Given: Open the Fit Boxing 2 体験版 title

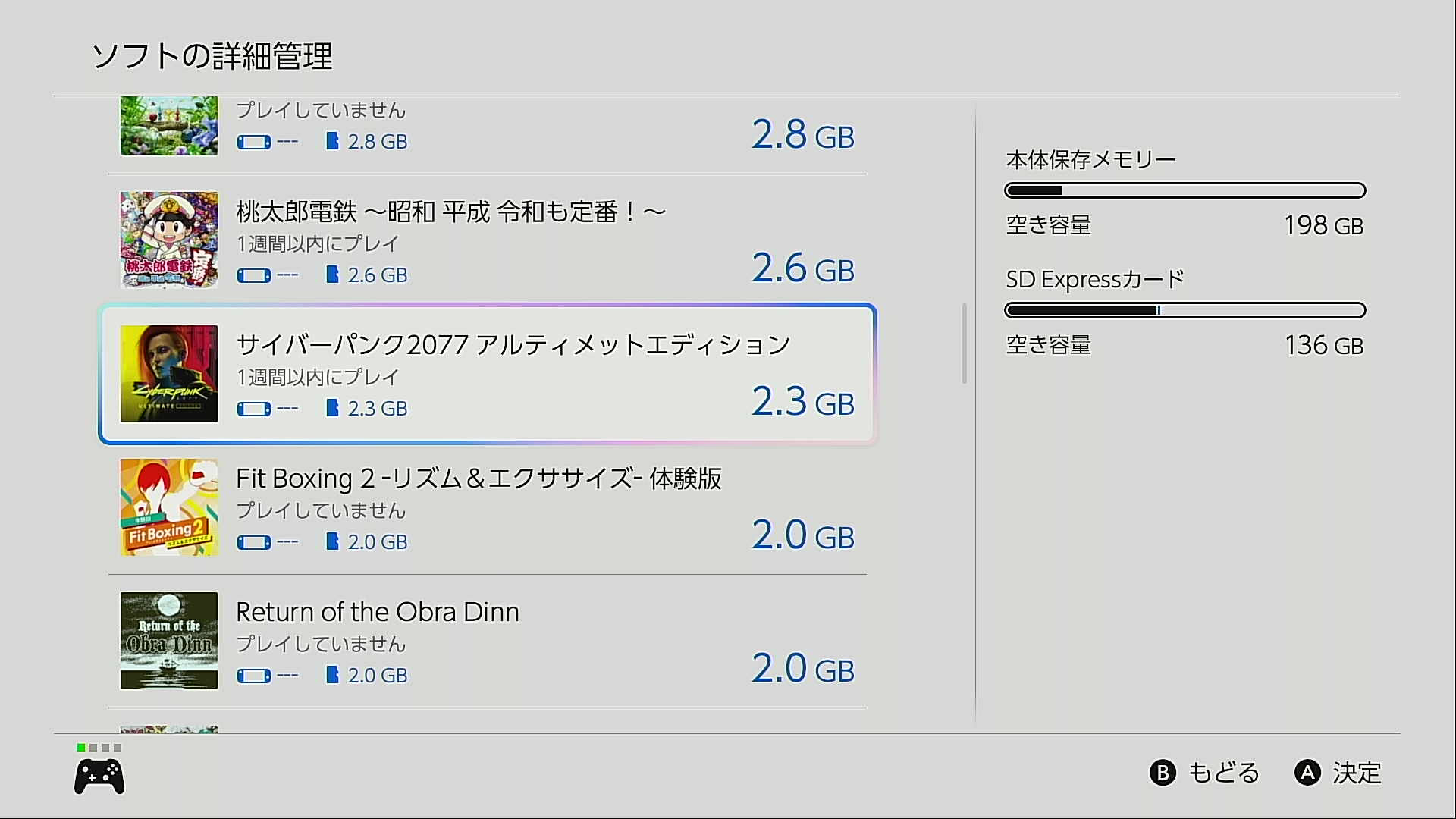Looking at the screenshot, I should pyautogui.click(x=478, y=479).
